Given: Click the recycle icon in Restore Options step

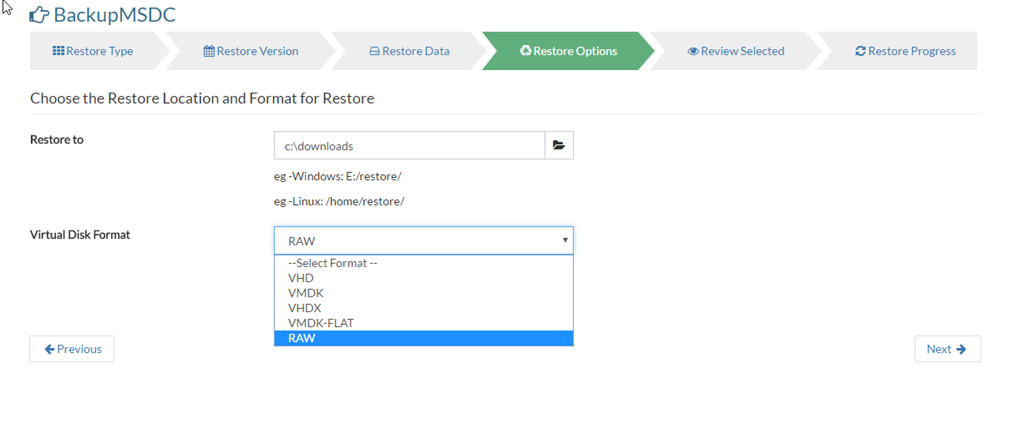Looking at the screenshot, I should [x=526, y=51].
